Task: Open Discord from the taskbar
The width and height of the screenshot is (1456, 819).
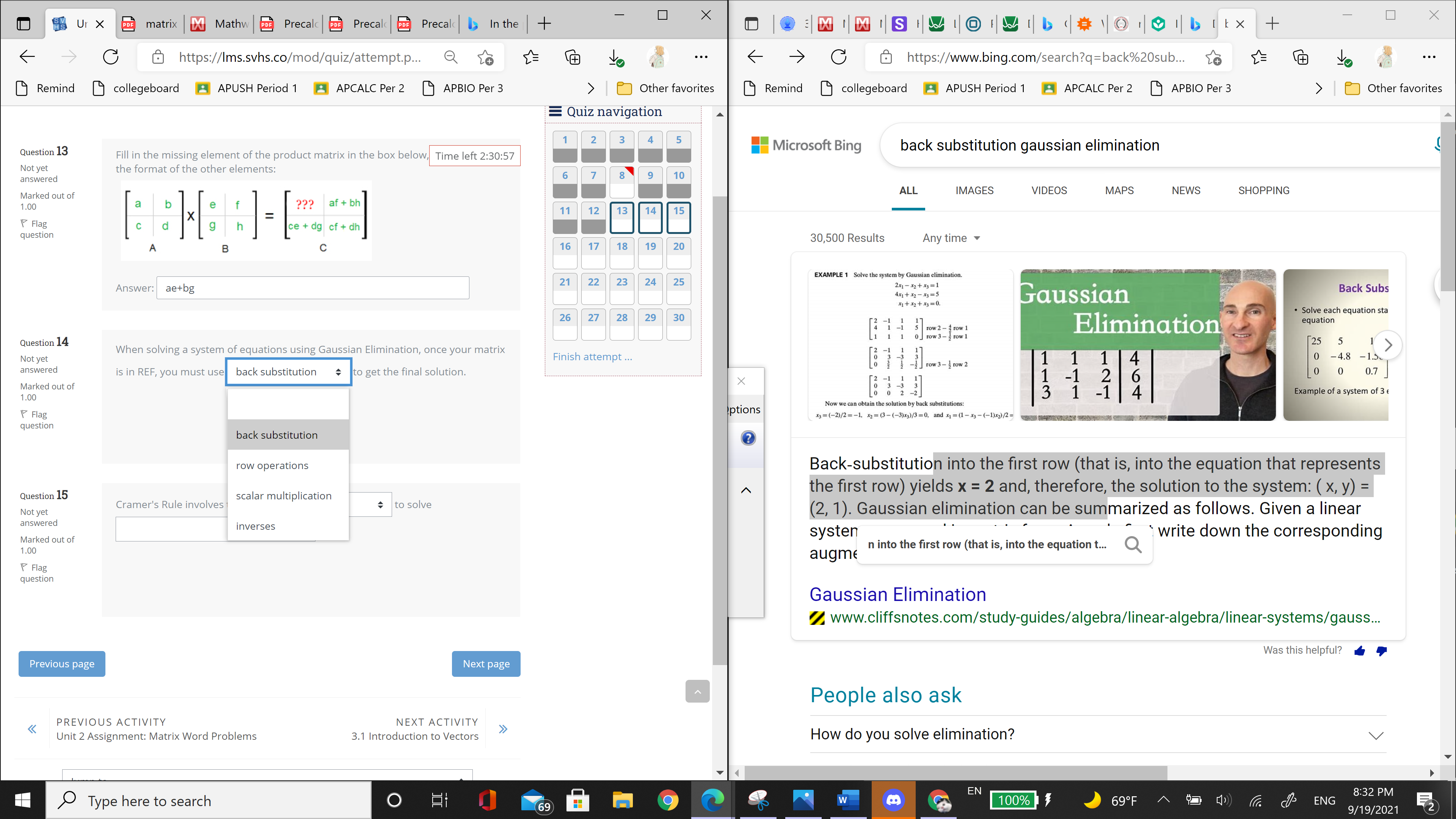Action: tap(894, 800)
